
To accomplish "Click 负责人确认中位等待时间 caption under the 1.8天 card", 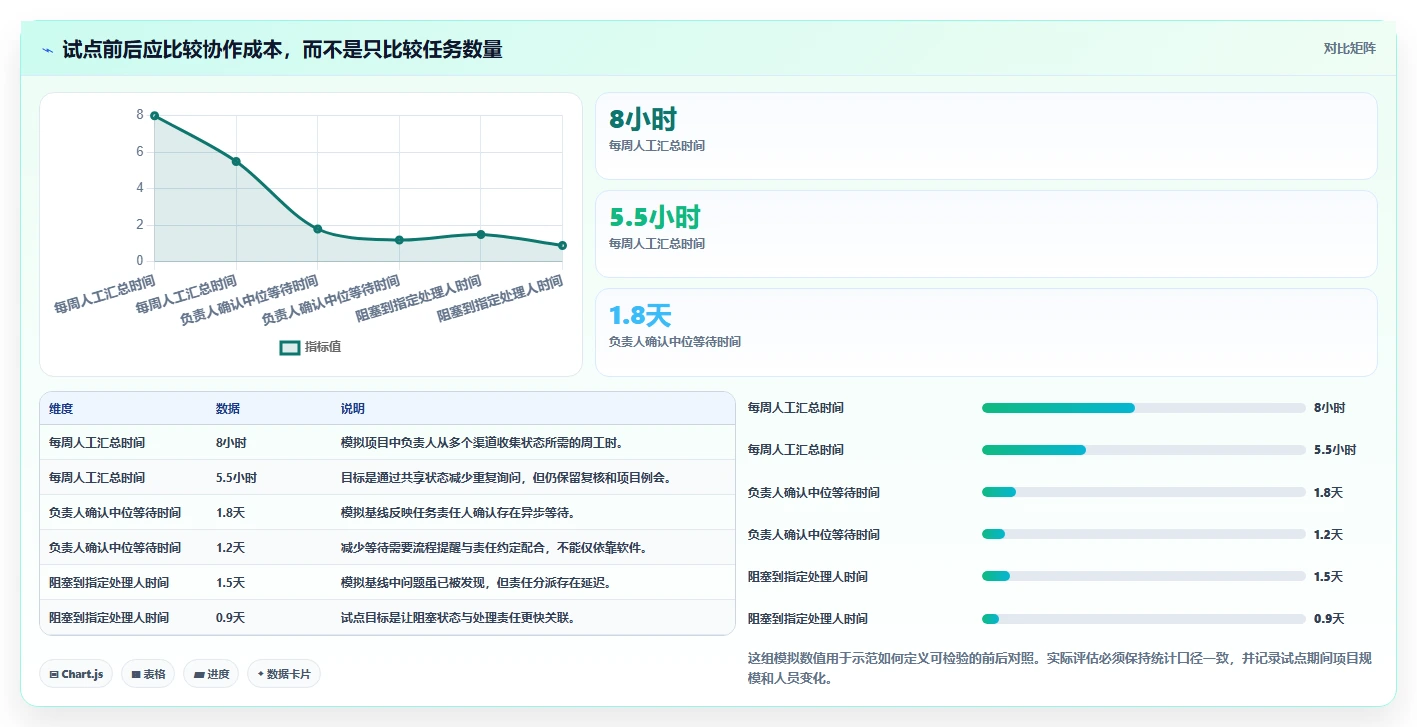I will pyautogui.click(x=675, y=342).
